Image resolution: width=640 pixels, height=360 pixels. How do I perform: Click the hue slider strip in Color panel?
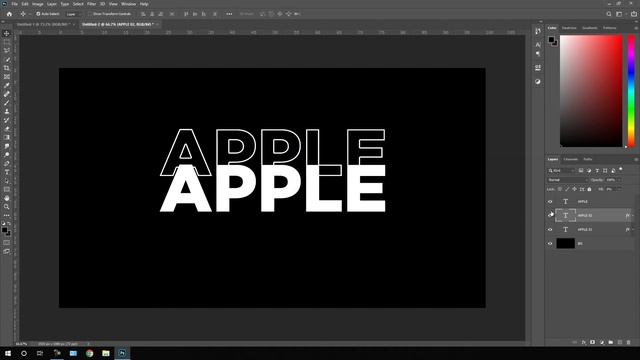coord(631,91)
